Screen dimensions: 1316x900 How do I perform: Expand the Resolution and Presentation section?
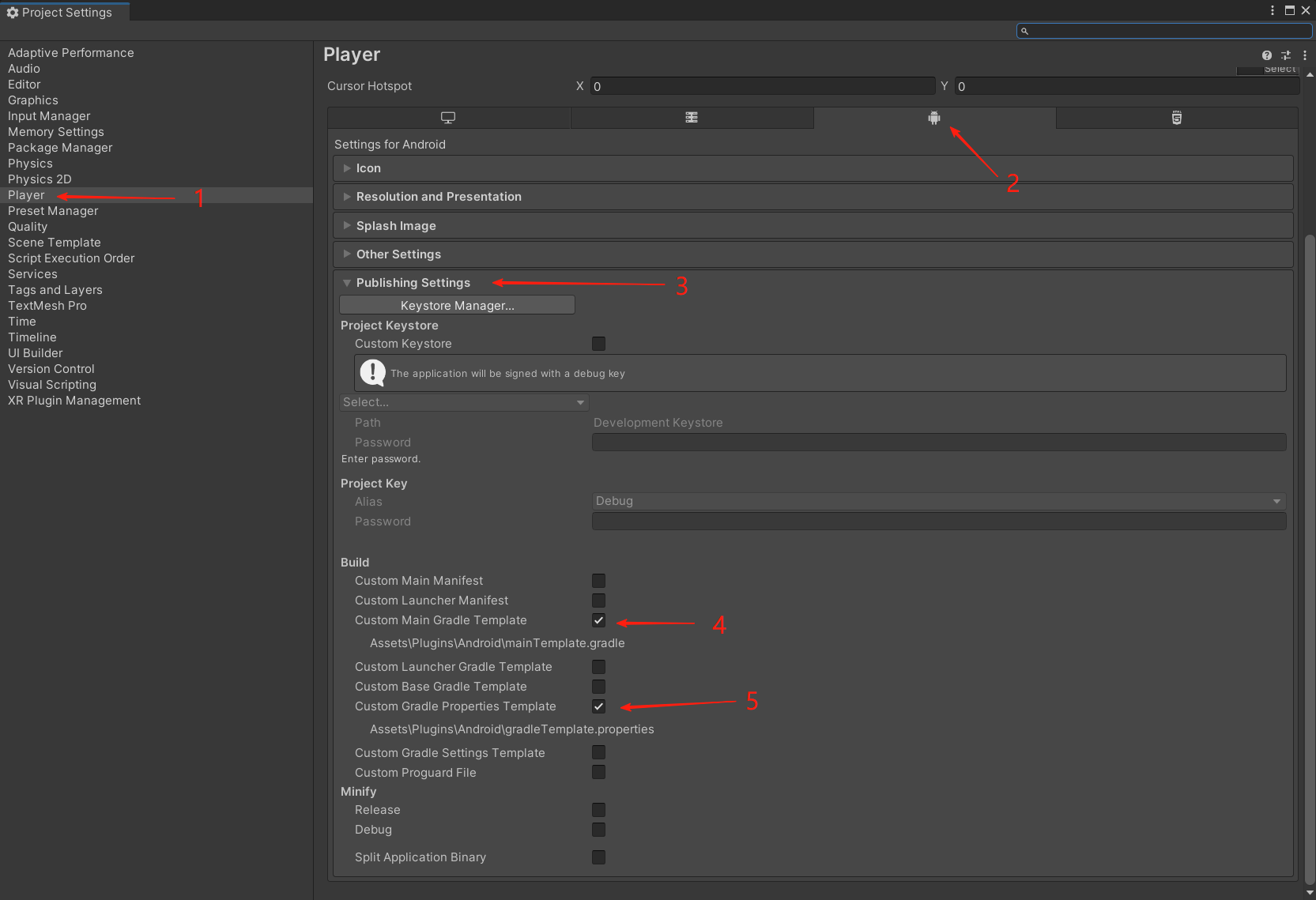[x=438, y=197]
